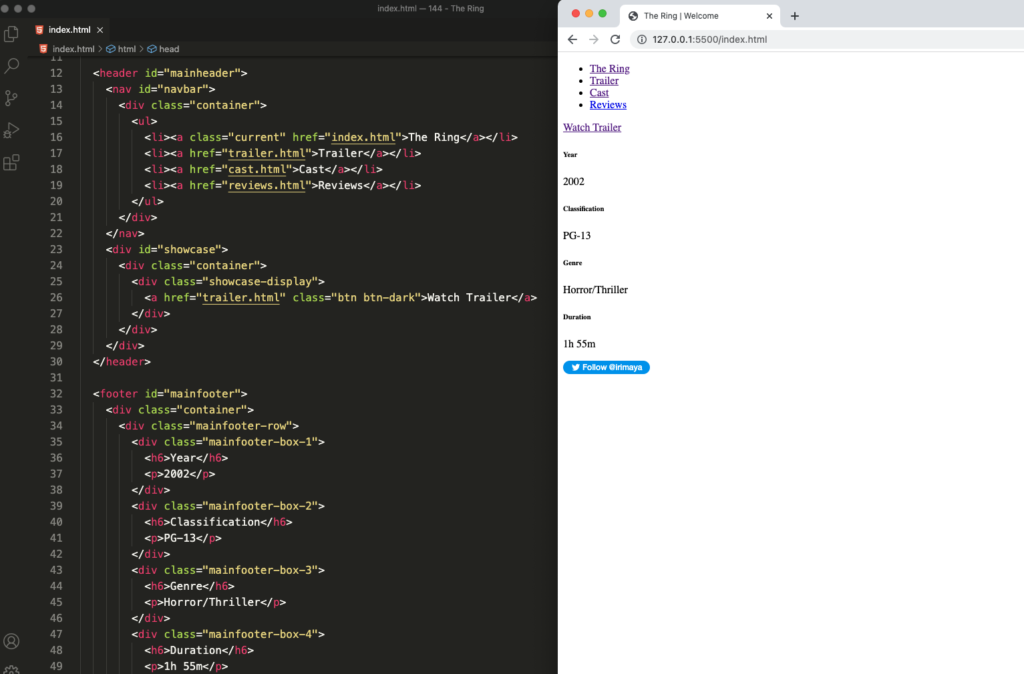
Task: Go back in the browser
Action: tap(572, 39)
